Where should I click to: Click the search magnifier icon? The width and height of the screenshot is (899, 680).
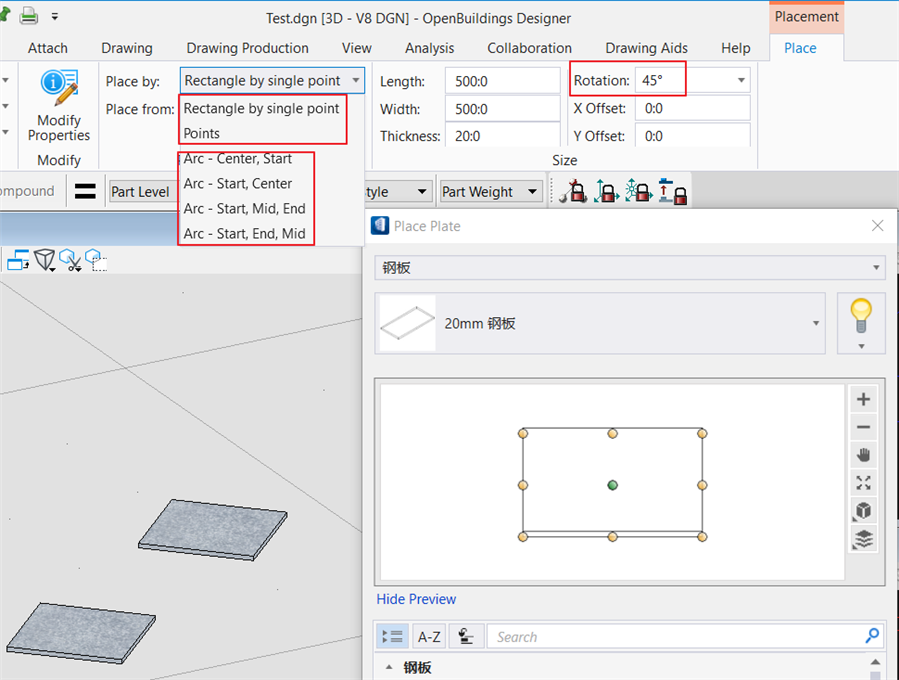[872, 635]
